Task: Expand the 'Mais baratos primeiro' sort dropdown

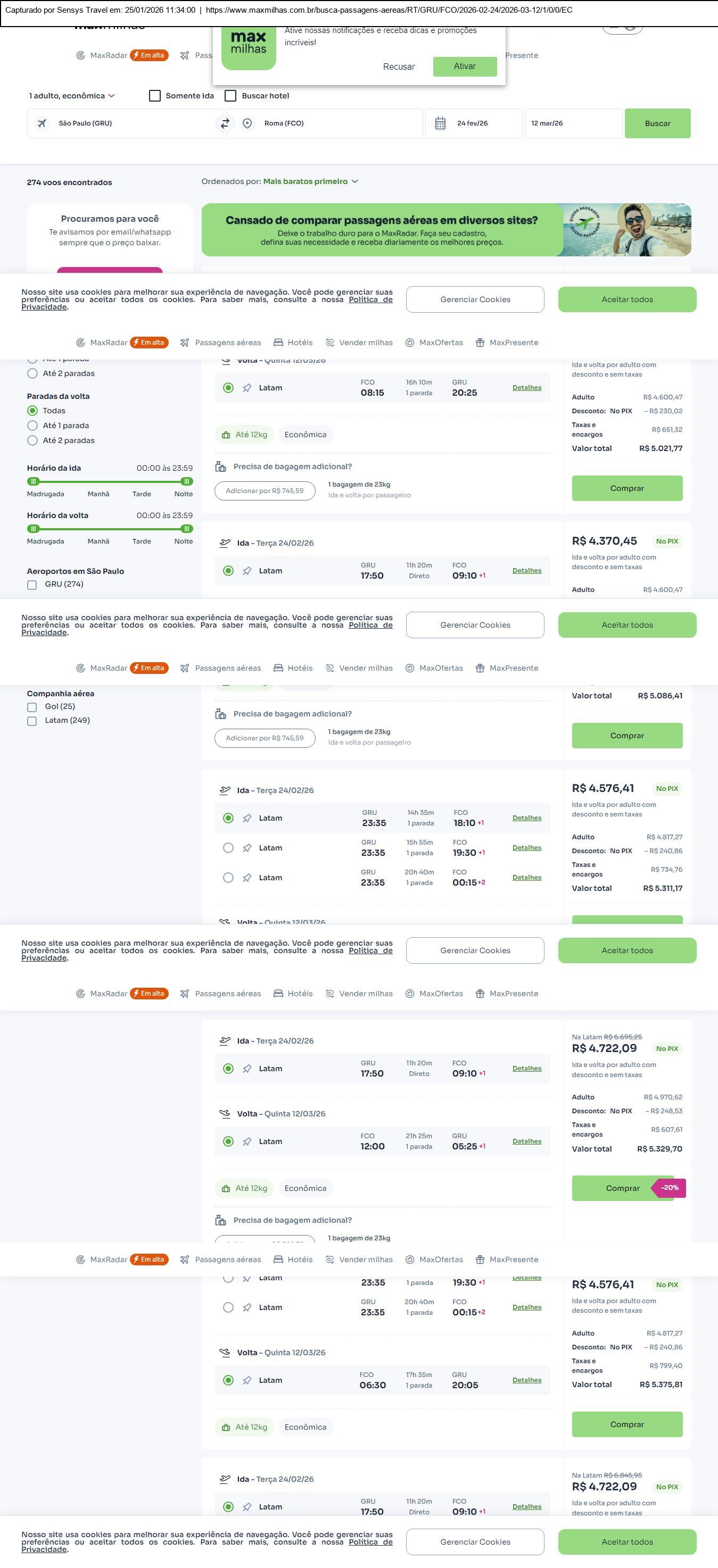Action: (311, 181)
